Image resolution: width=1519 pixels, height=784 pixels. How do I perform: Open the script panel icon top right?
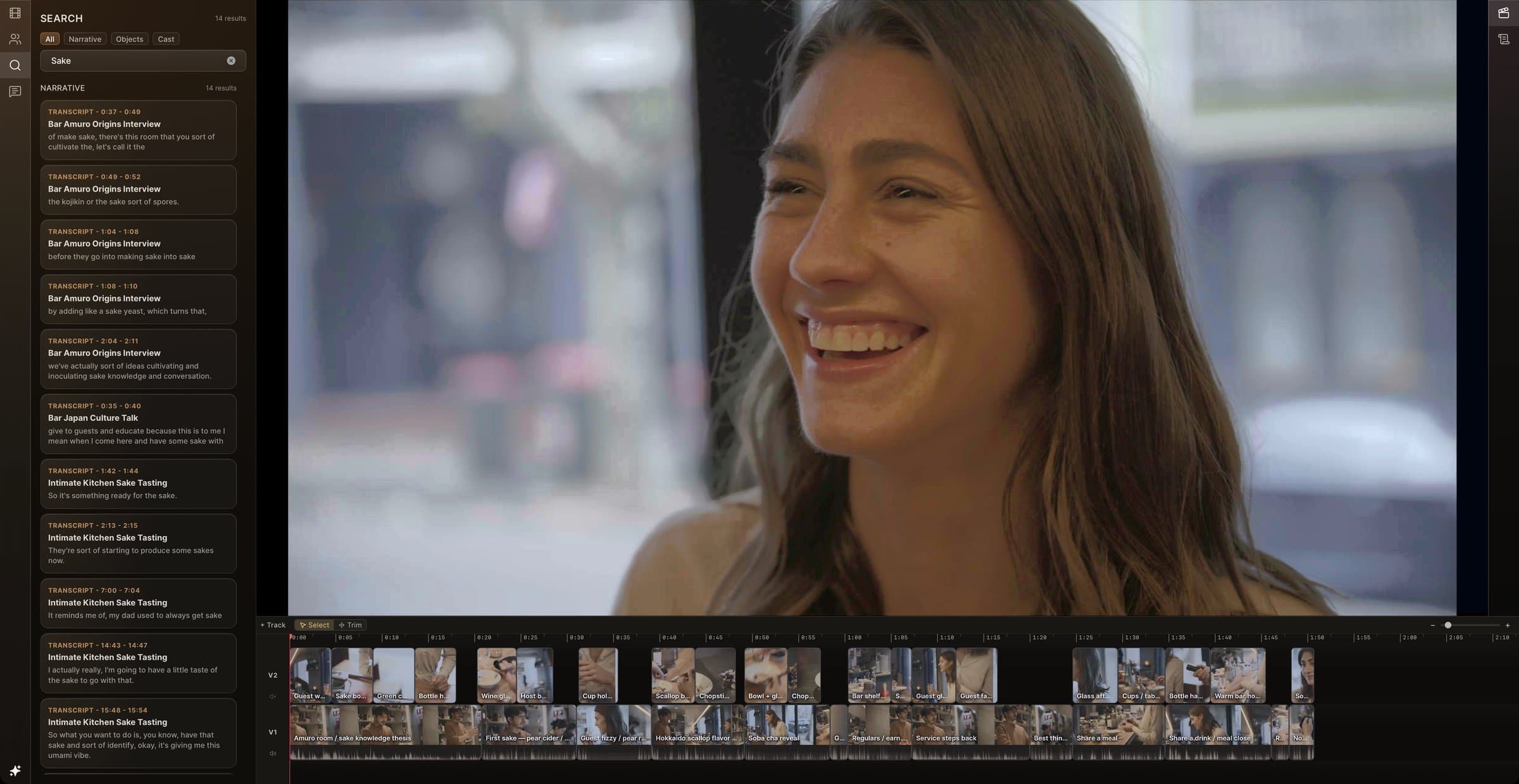(x=1504, y=39)
